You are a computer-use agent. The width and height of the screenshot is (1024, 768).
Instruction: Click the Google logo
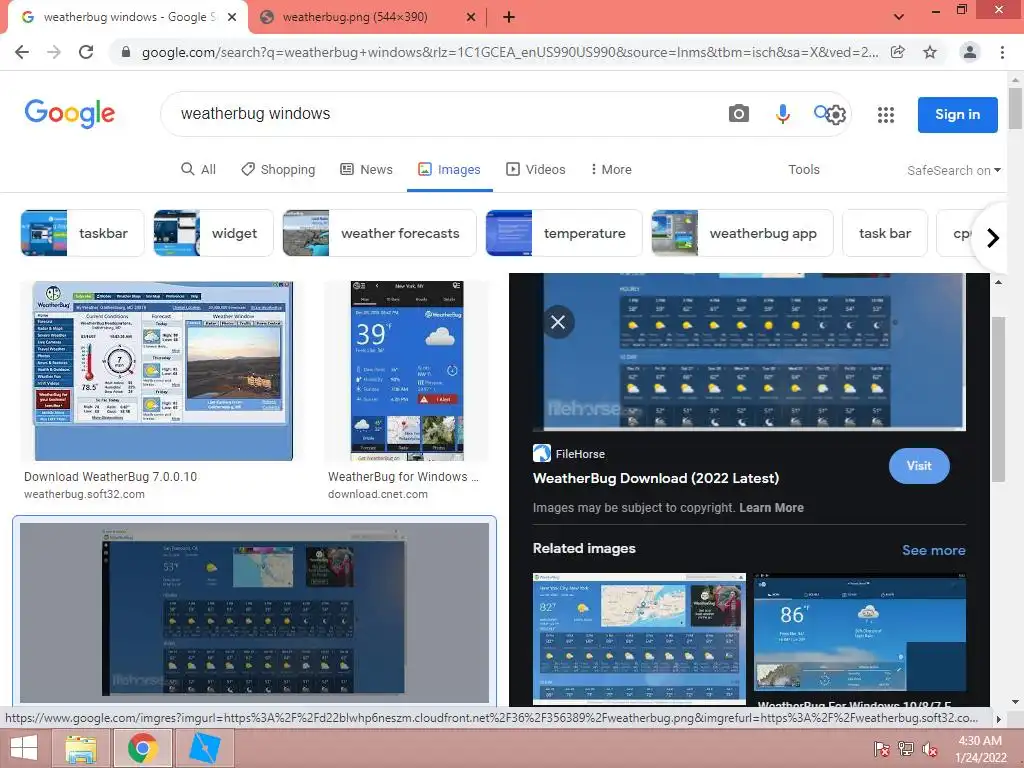pyautogui.click(x=70, y=114)
